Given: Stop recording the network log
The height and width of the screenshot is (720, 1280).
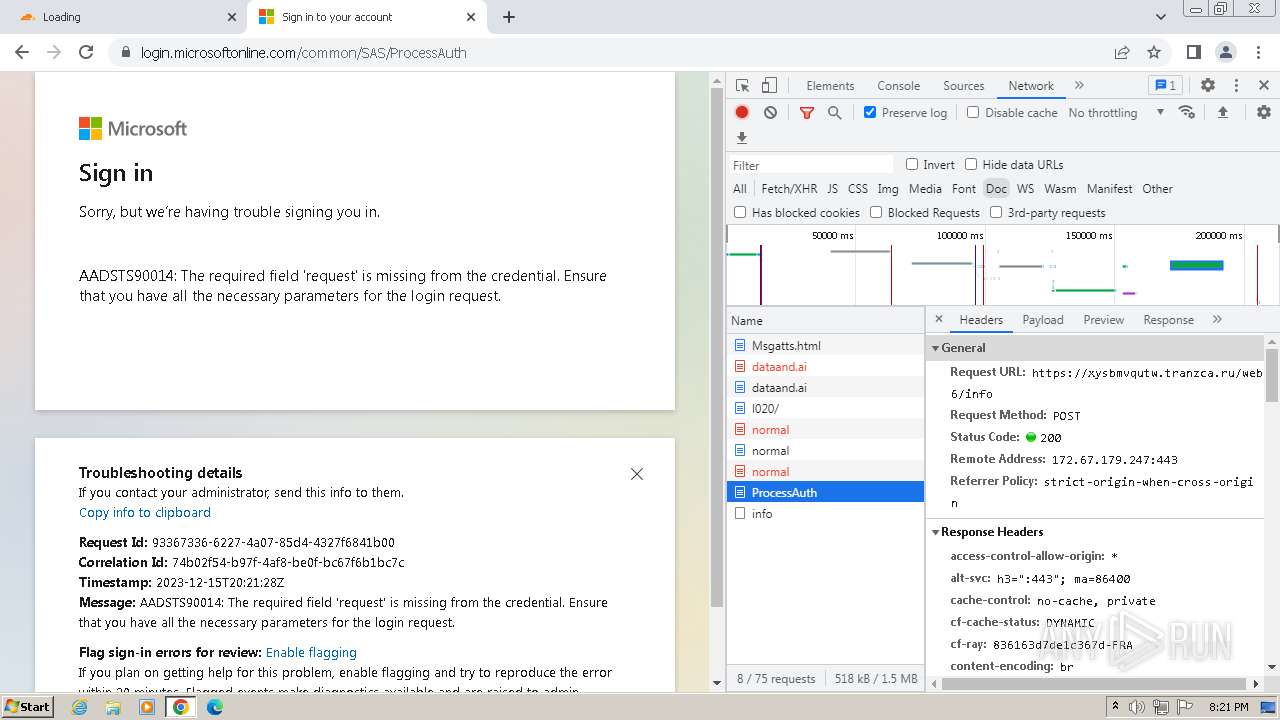Looking at the screenshot, I should [x=742, y=113].
